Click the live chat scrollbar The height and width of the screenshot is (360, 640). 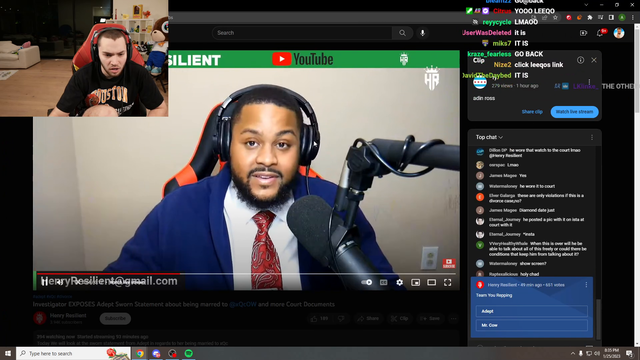click(x=598, y=319)
